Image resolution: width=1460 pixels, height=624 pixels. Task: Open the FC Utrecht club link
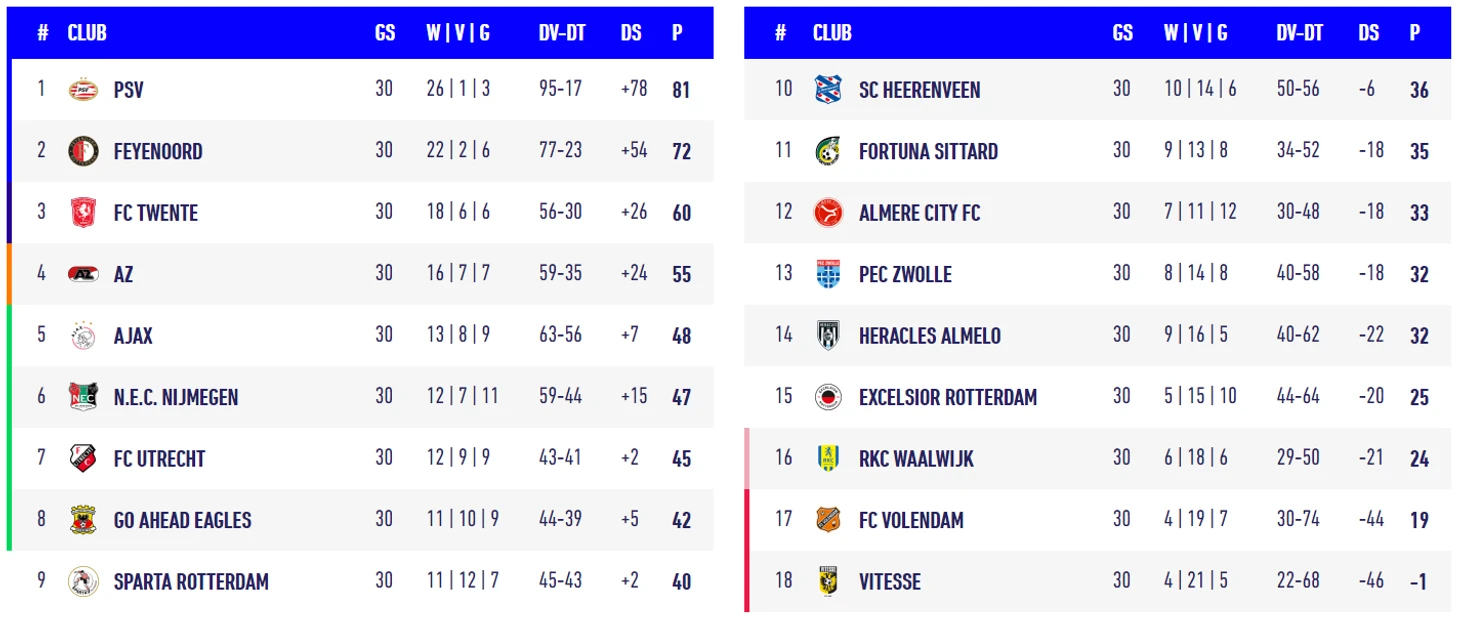tap(159, 459)
